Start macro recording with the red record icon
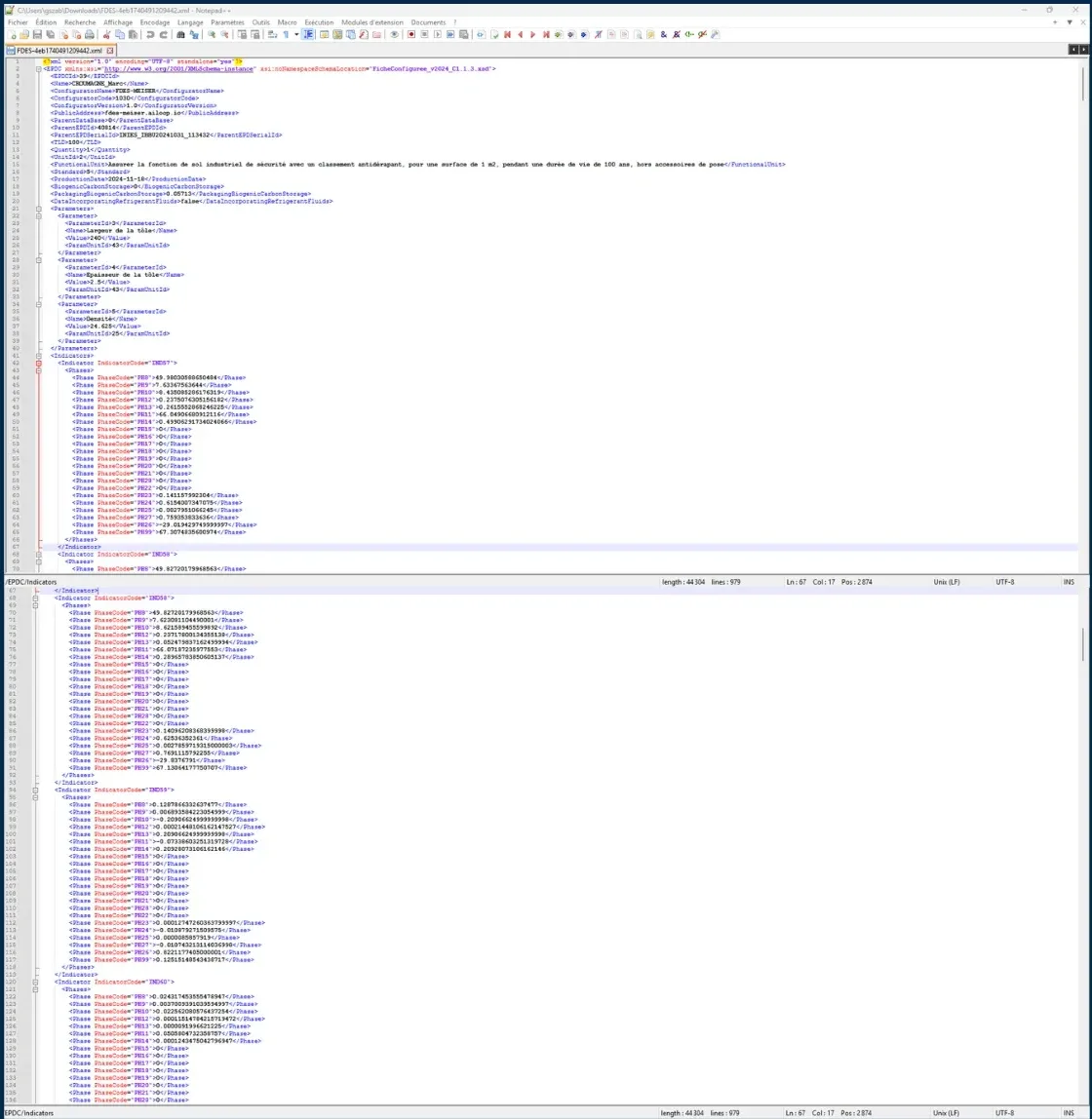Viewport: 1092px width, 1119px height. [x=411, y=34]
